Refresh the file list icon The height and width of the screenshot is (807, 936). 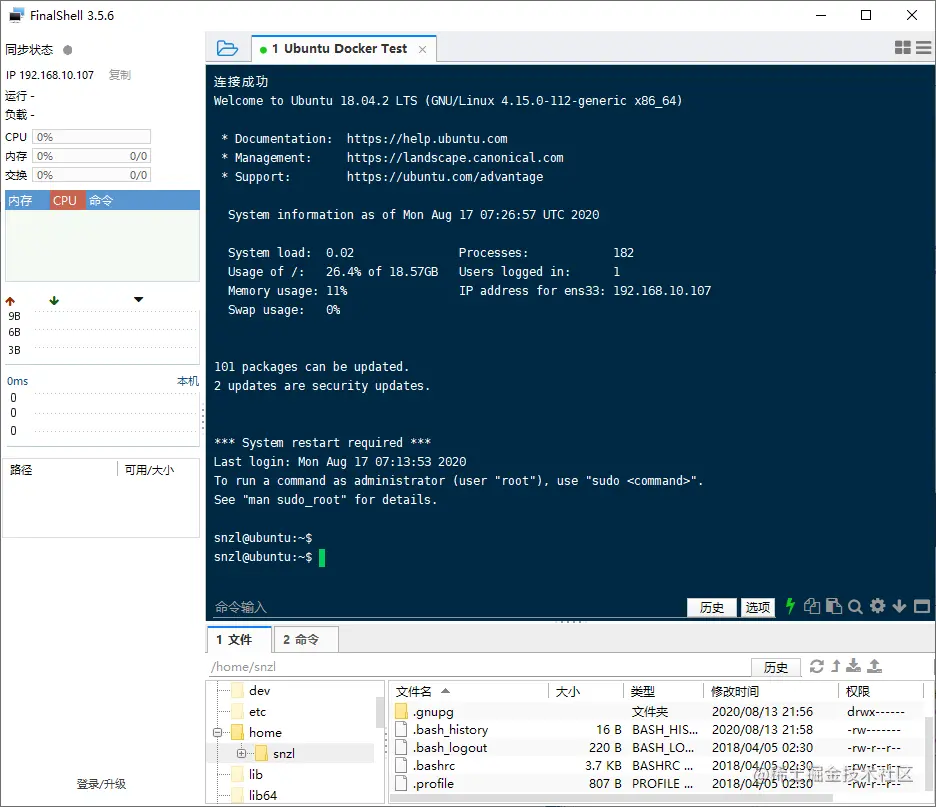(x=817, y=666)
